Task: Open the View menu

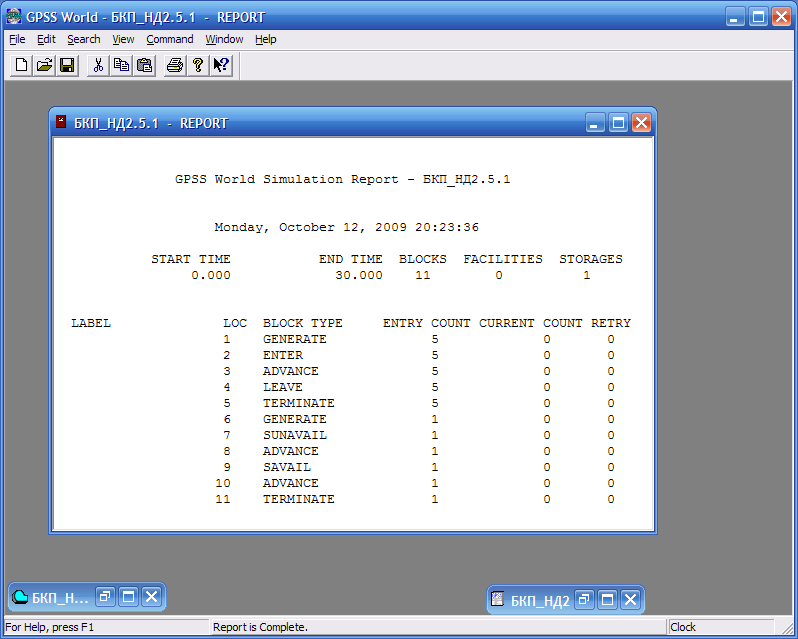Action: coord(123,39)
